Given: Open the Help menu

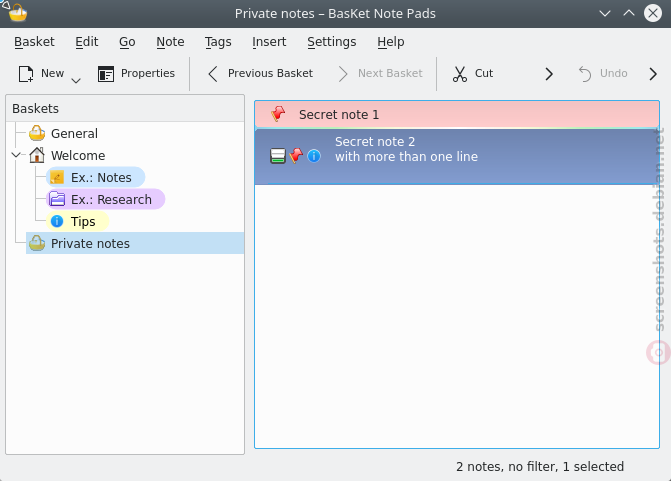Looking at the screenshot, I should pyautogui.click(x=391, y=42).
